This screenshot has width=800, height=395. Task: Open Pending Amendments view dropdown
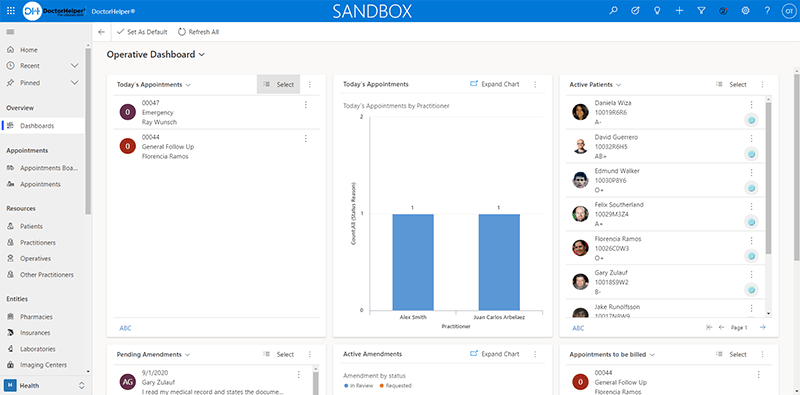tap(187, 354)
